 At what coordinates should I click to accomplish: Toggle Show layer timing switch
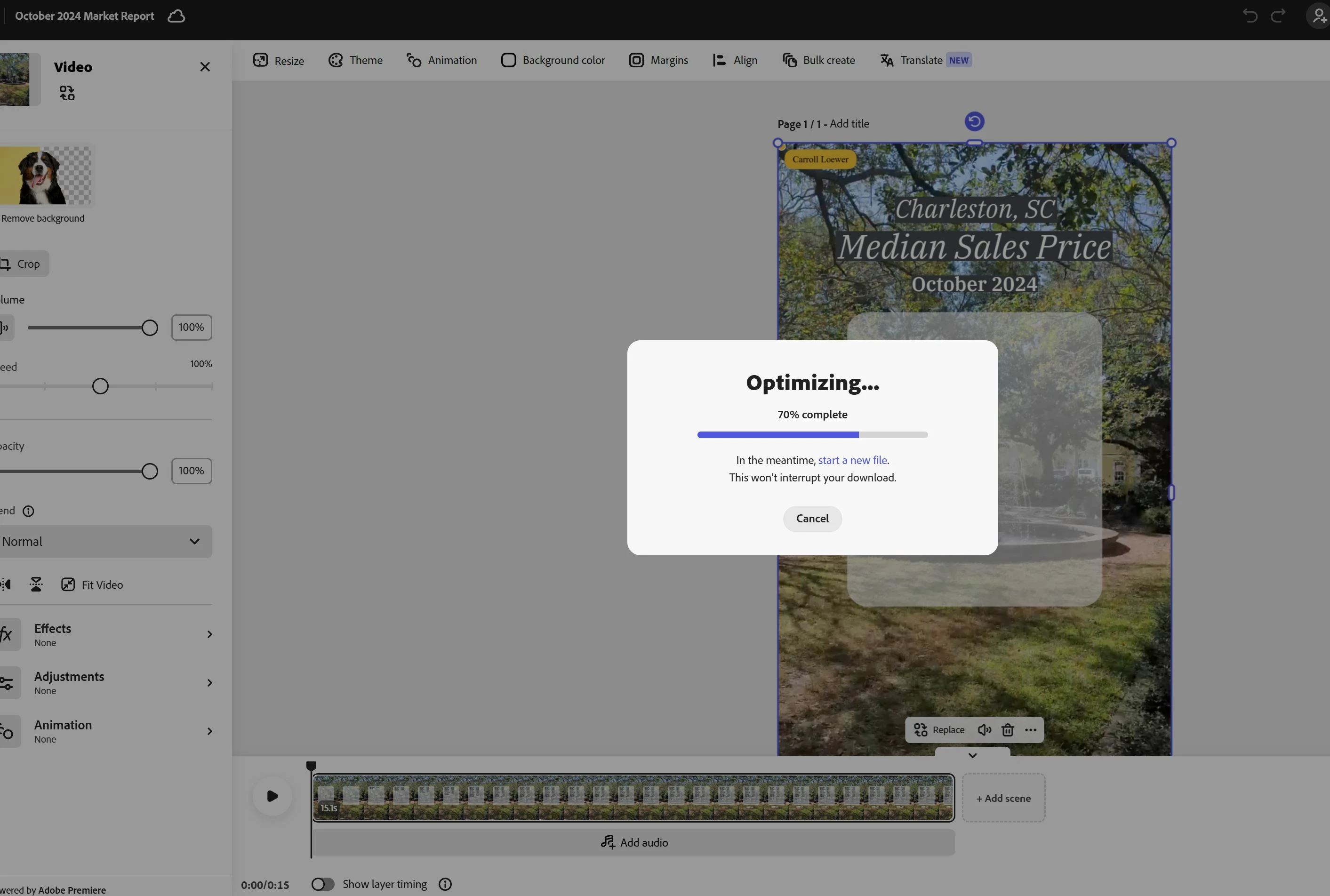click(x=323, y=884)
